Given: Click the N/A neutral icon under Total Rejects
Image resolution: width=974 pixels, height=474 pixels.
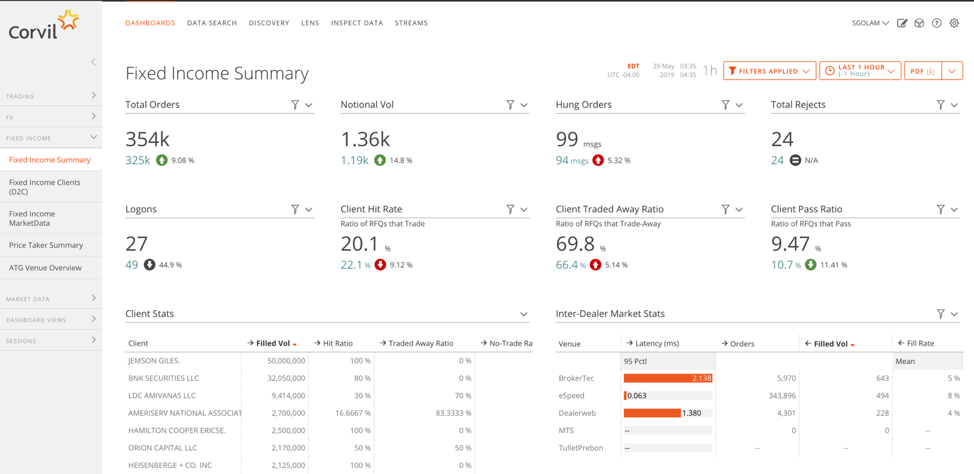Looking at the screenshot, I should [795, 160].
